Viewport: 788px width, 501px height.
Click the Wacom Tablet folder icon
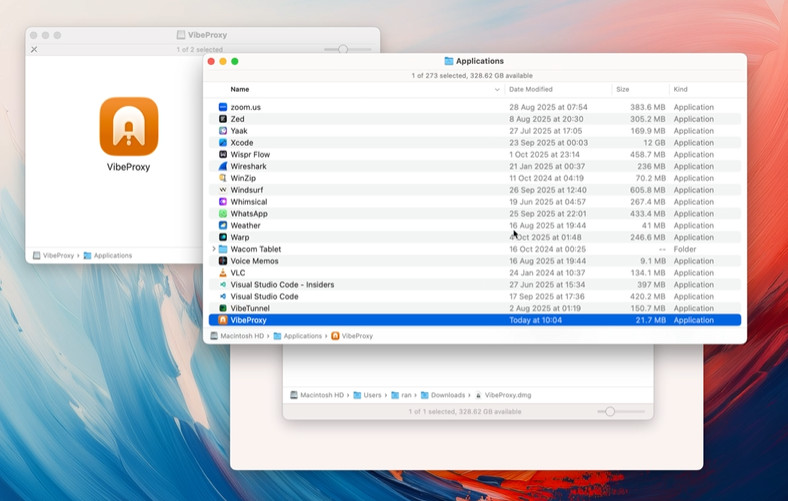223,249
